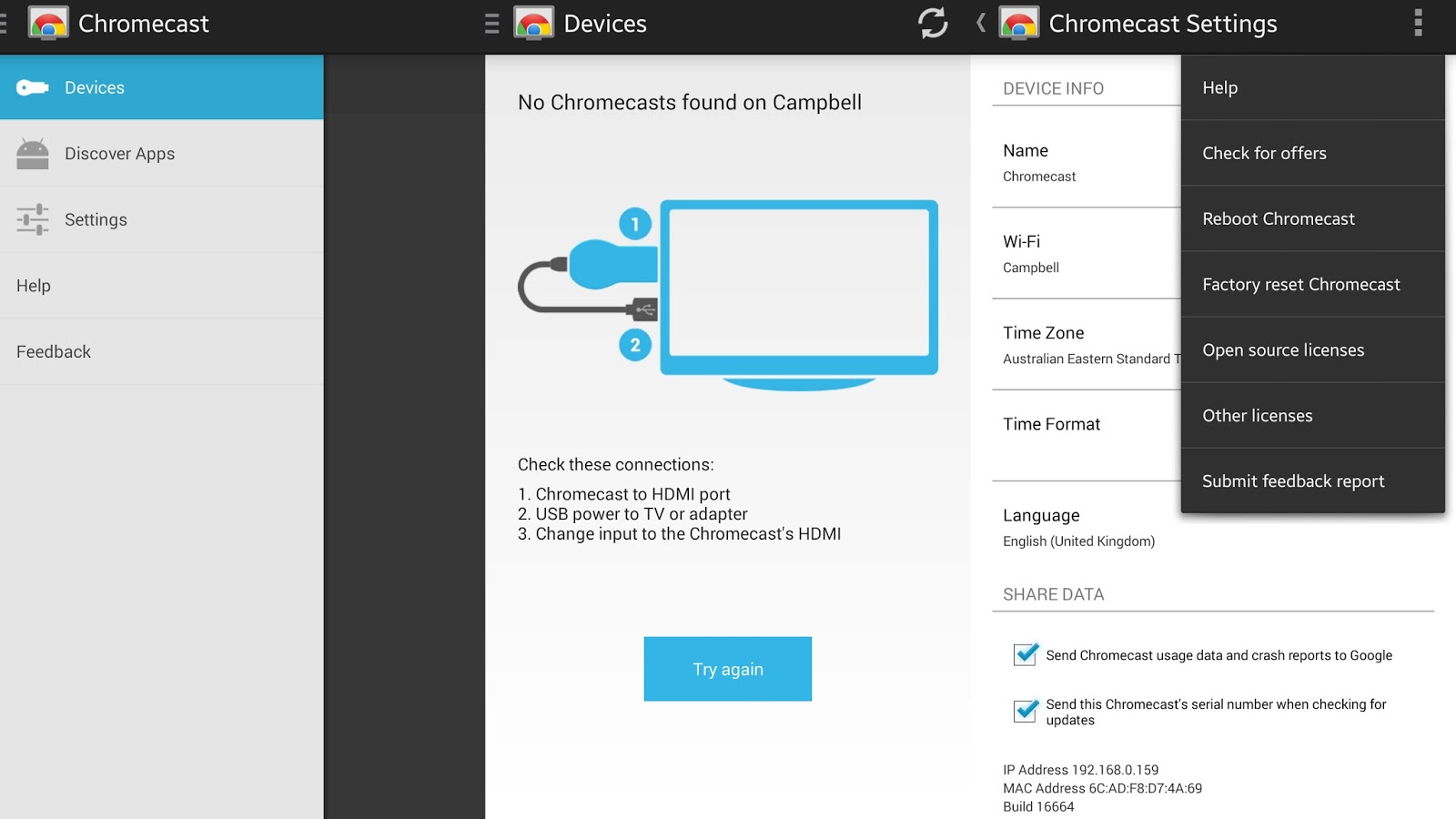Click the 'Change input to the Chromecast's HDMI' line
The image size is (1456, 819).
(679, 534)
